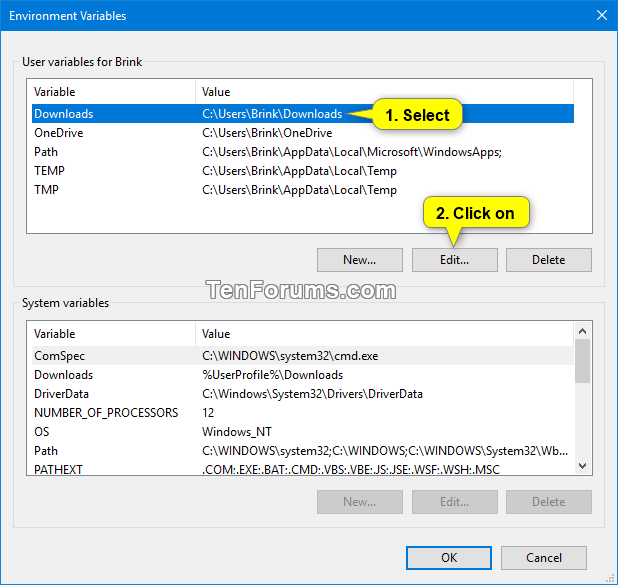618x585 pixels.
Task: Select the system Path variable with the system32 value
Action: click(x=303, y=450)
